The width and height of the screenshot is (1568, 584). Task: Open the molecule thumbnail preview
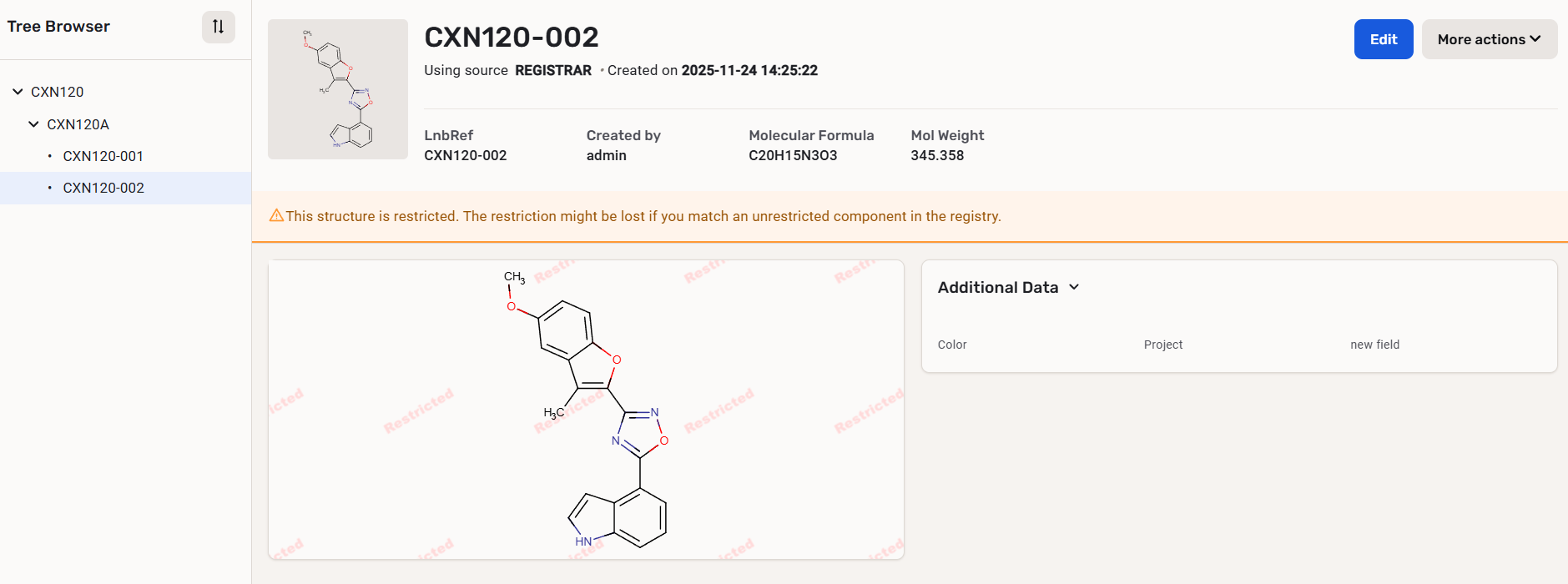337,89
